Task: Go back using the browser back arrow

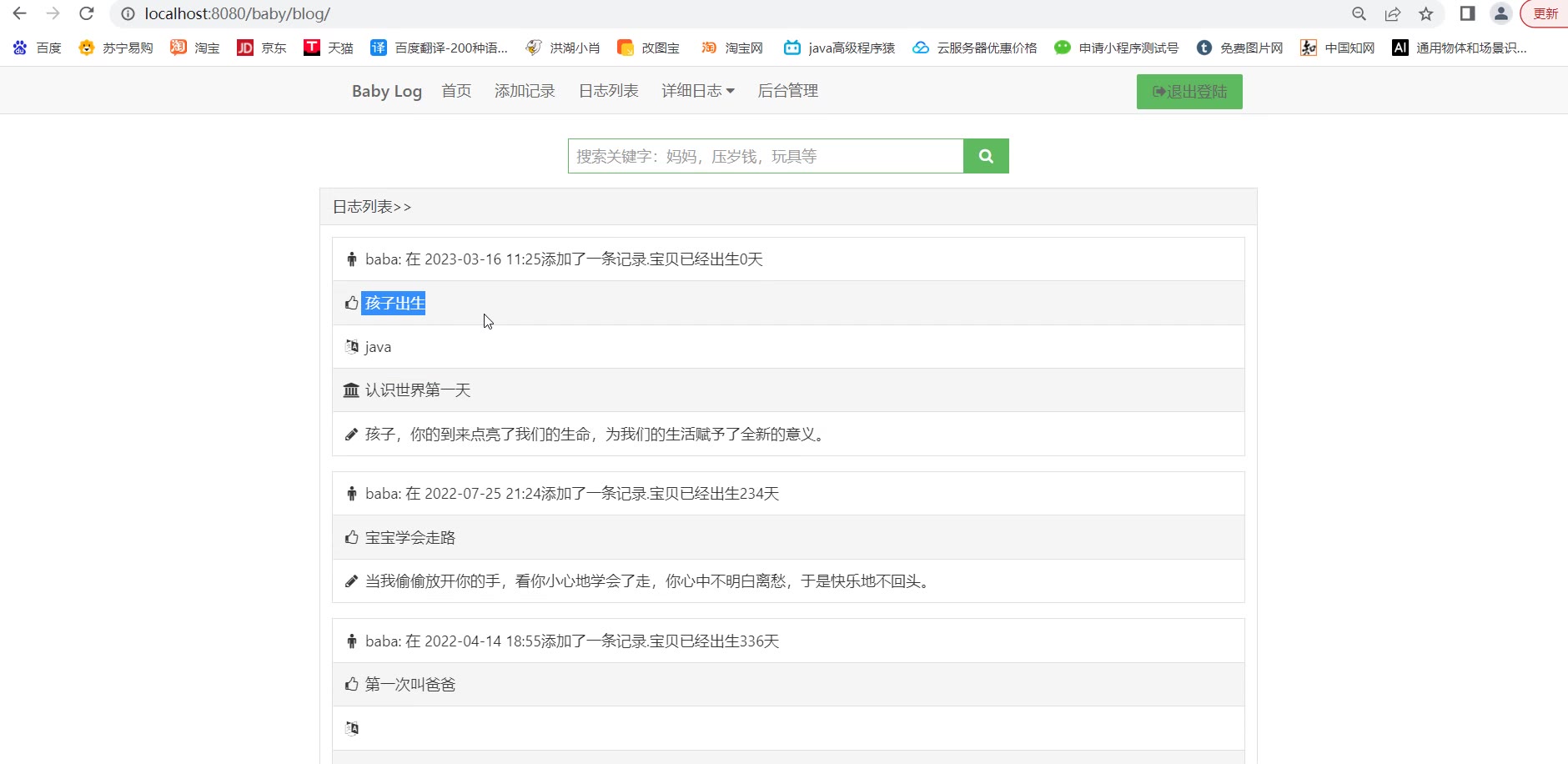Action: point(20,13)
